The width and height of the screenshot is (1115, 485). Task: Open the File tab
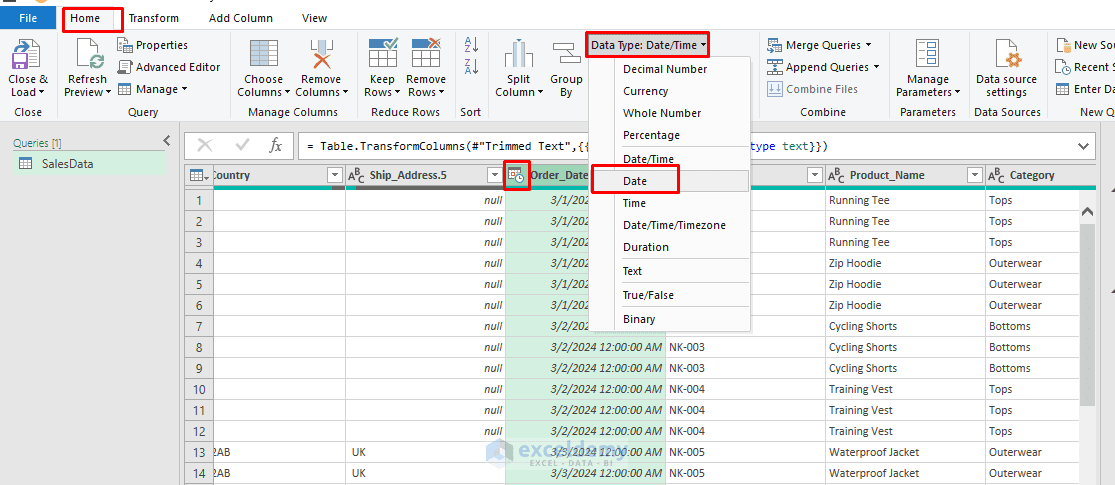pyautogui.click(x=28, y=18)
